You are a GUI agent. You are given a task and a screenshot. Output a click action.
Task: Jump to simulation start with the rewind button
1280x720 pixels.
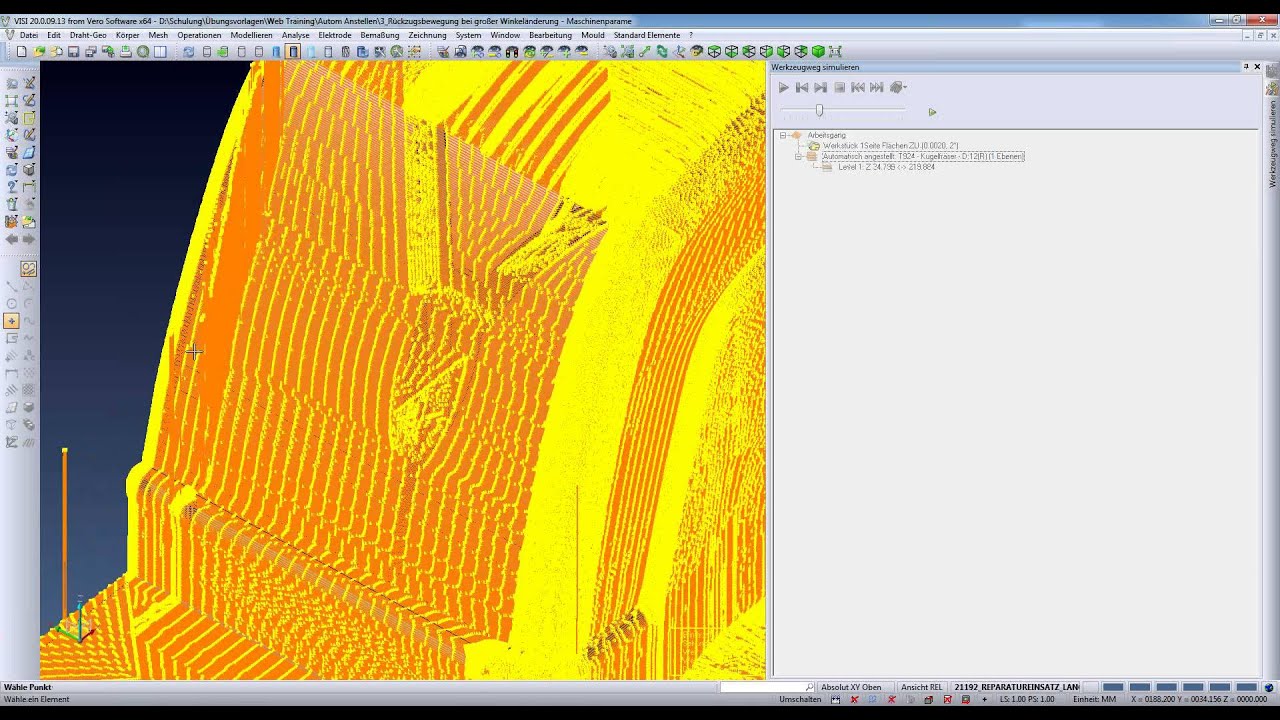858,88
